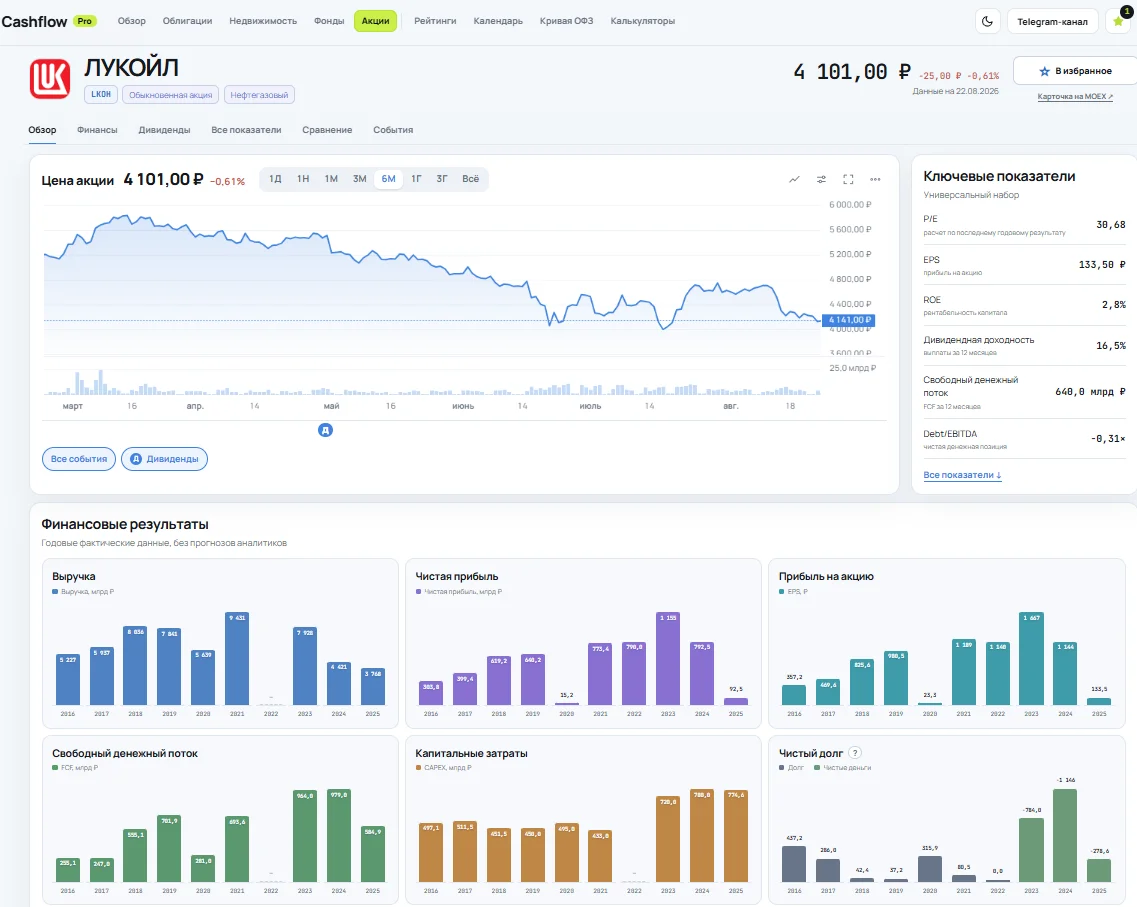Click Чистые деньги legend marker

(x=816, y=767)
